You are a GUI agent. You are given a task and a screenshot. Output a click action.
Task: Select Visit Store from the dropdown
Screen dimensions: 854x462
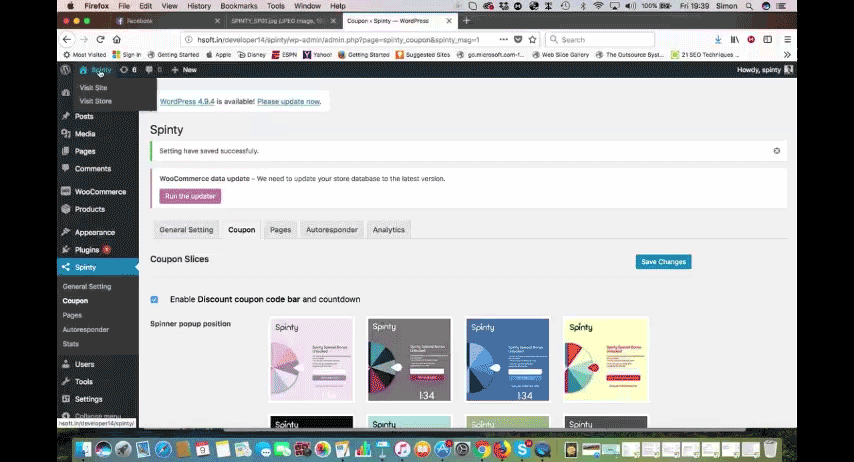coord(95,101)
